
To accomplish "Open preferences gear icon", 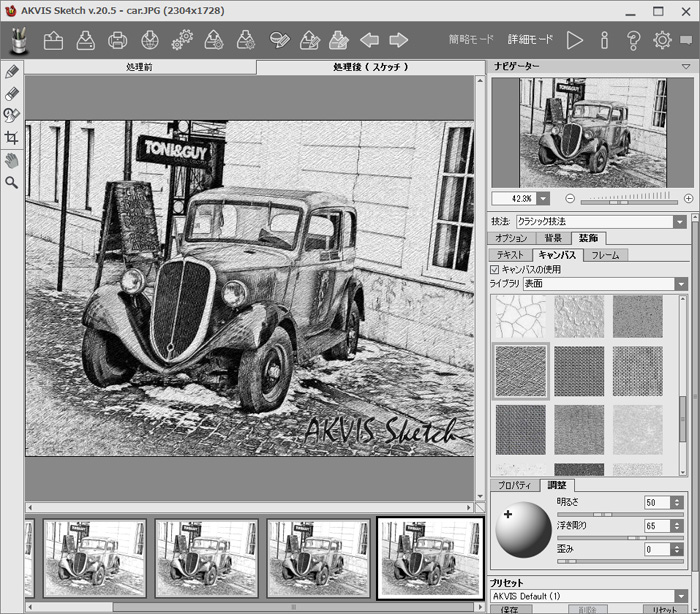I will point(662,40).
